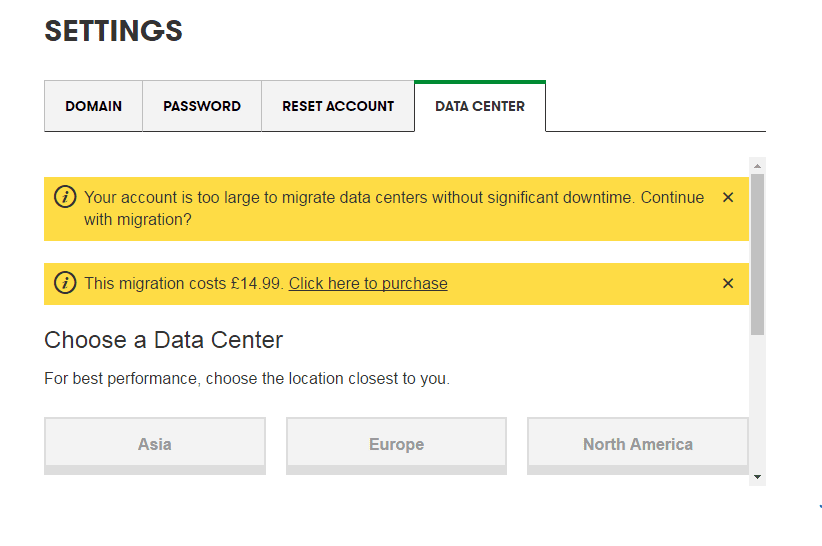Open the Domain settings tab
Viewport: 822px width, 546px height.
(x=94, y=106)
